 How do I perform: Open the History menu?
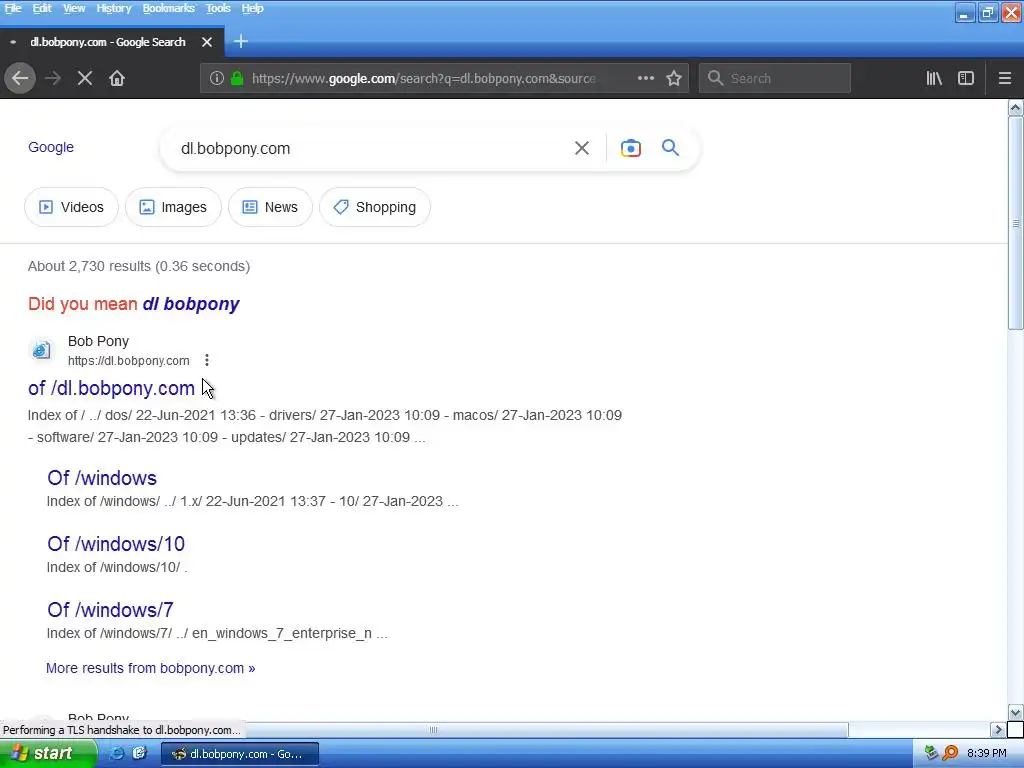[x=114, y=8]
